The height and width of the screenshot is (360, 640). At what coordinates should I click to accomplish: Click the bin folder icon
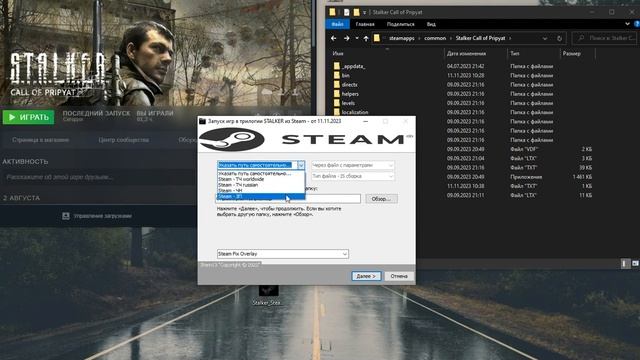point(336,76)
